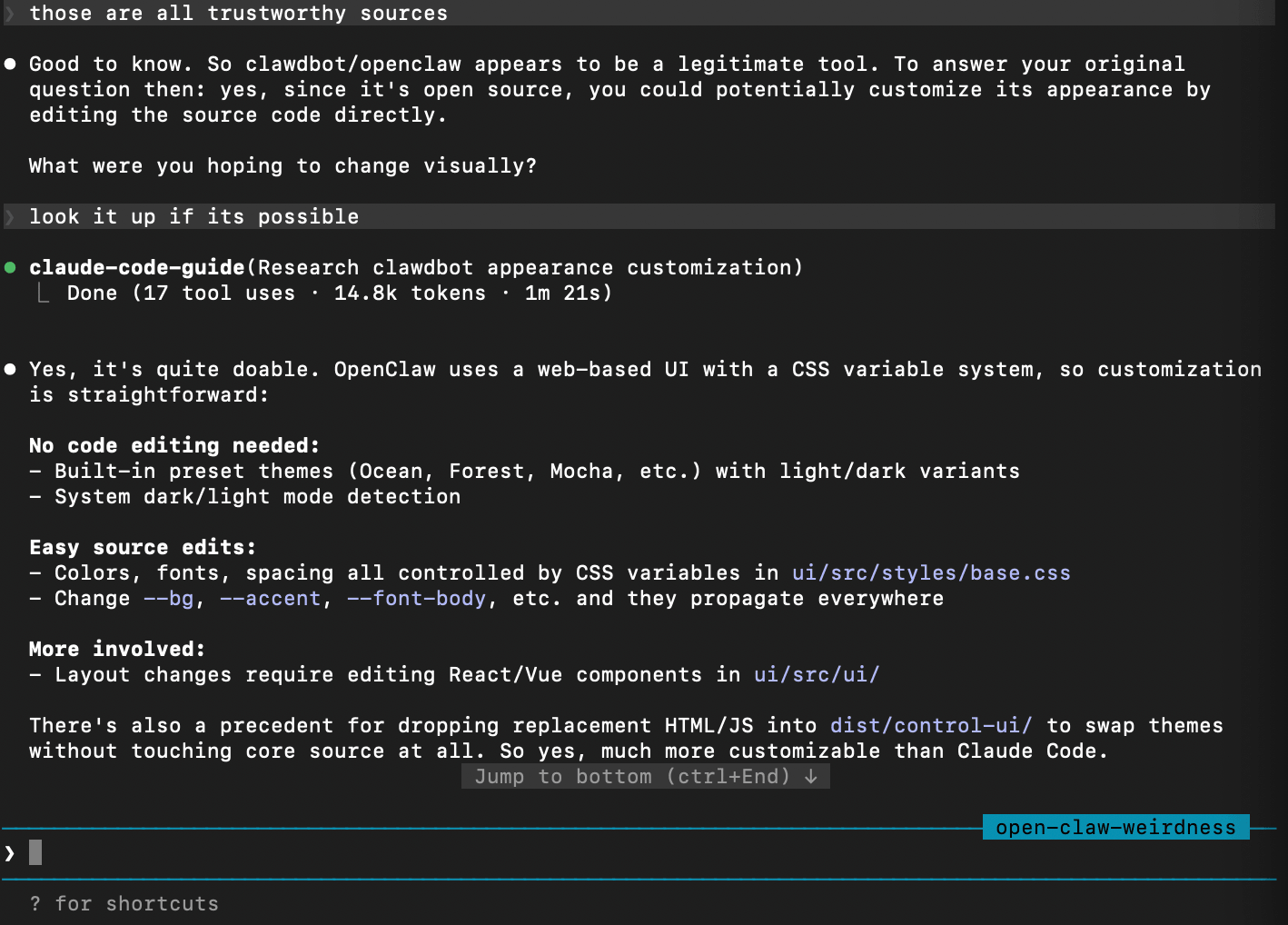
Task: Click the --accent variable reference
Action: 271,598
